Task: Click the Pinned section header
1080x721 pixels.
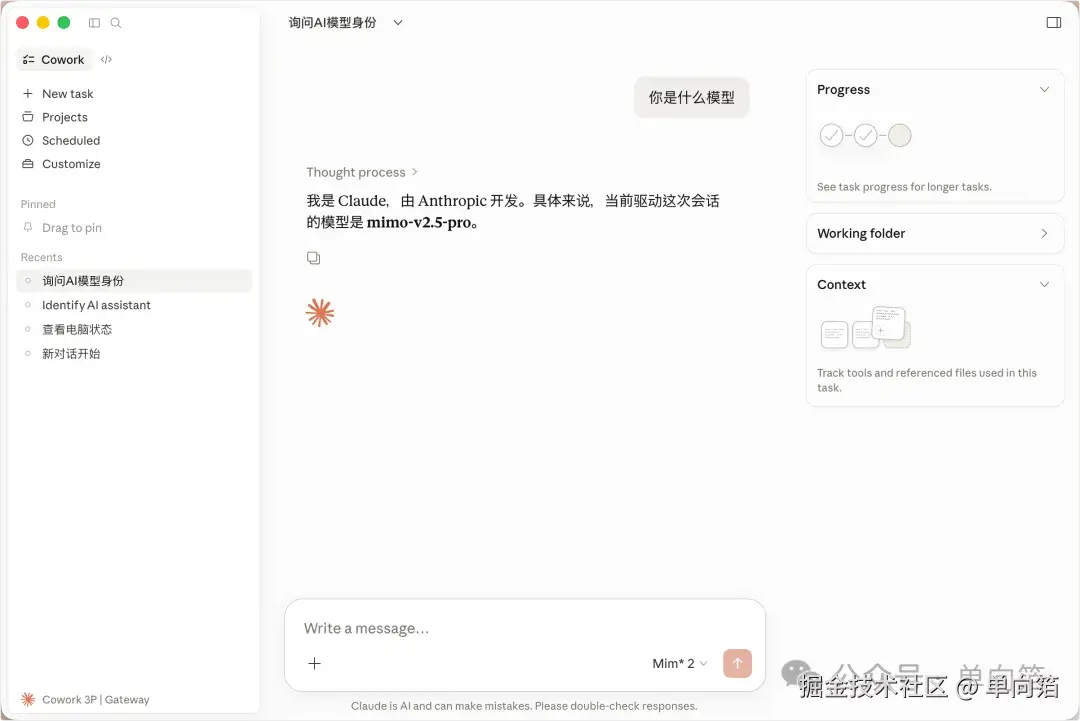Action: tap(38, 204)
